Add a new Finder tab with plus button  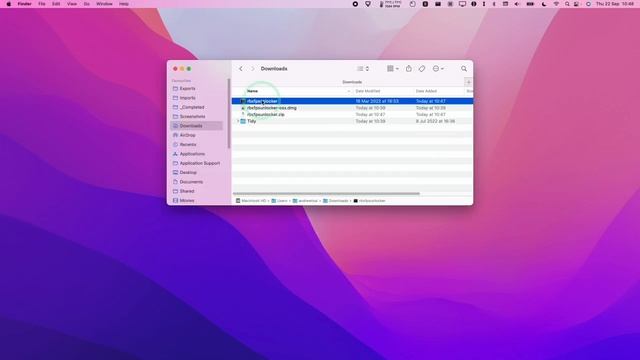click(469, 82)
